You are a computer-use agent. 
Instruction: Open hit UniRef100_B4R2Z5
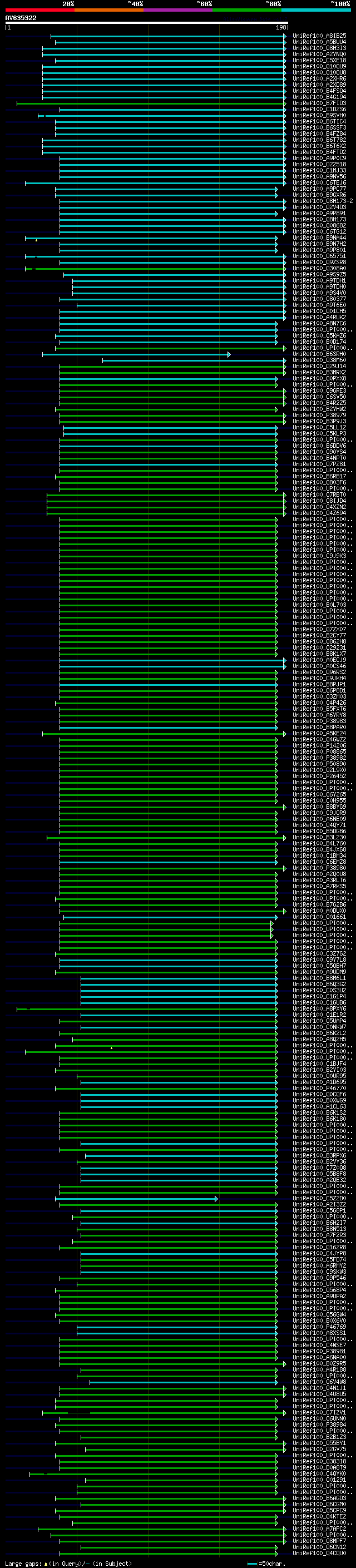319,403
